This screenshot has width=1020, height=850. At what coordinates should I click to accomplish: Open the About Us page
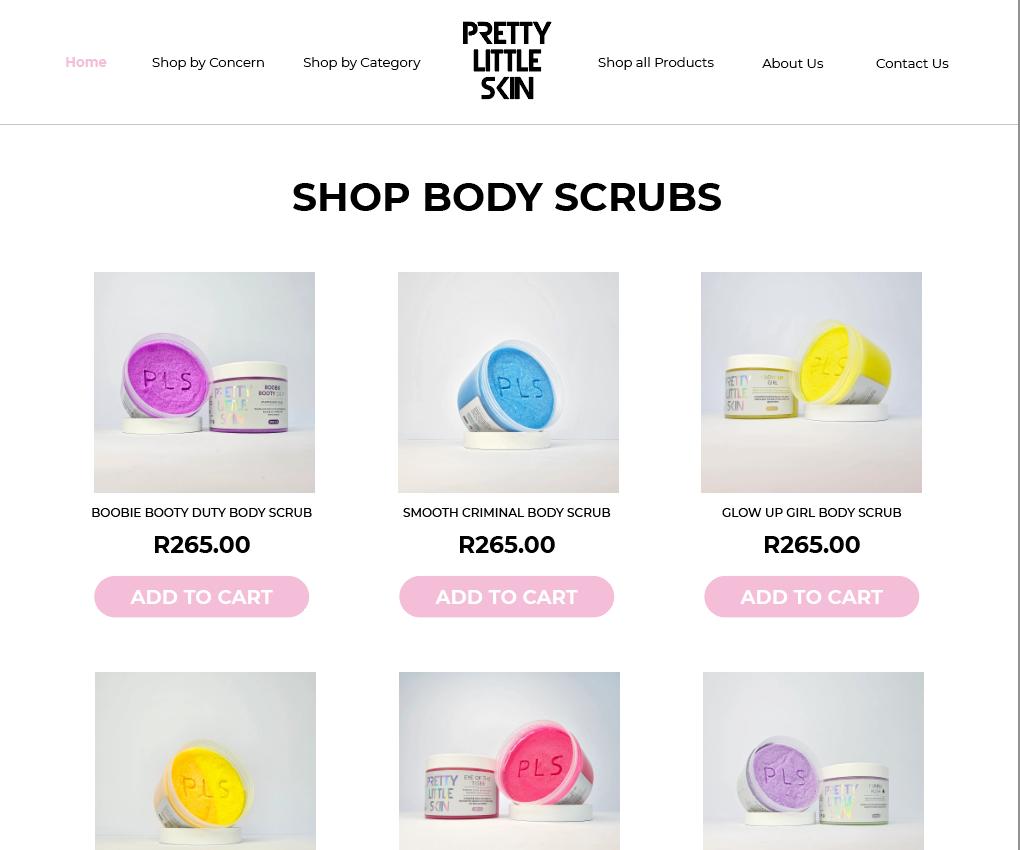pos(792,63)
